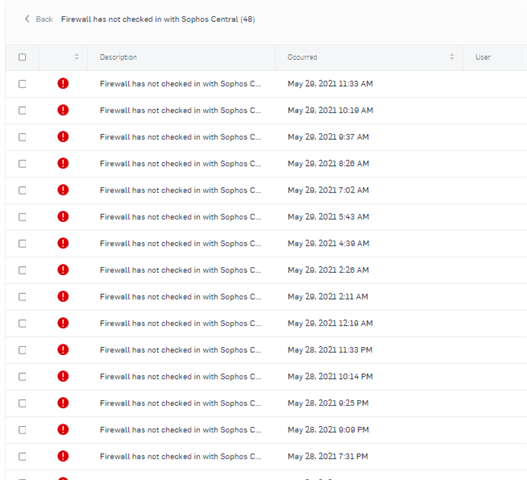The width and height of the screenshot is (527, 480).
Task: Click red alert icon for 11:33 PM row
Action: click(63, 350)
